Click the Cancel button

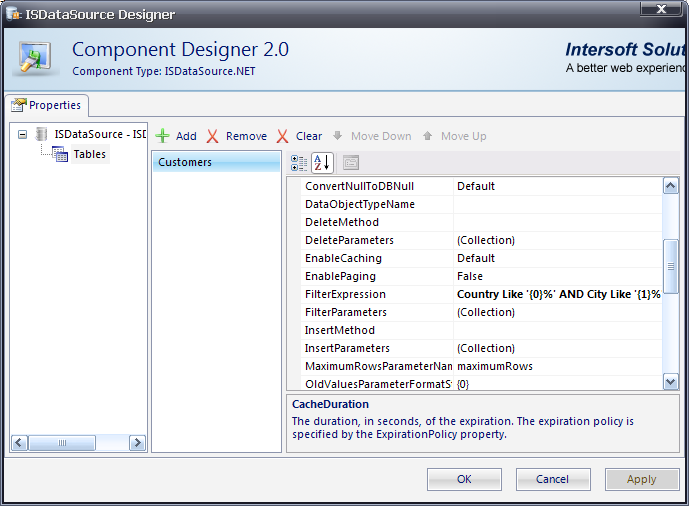553,479
